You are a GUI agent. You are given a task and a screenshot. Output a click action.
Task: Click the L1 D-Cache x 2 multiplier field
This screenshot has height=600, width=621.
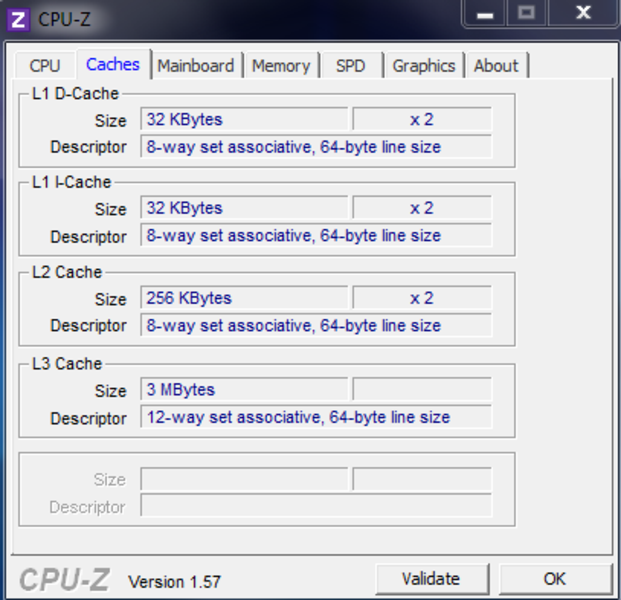pyautogui.click(x=422, y=119)
